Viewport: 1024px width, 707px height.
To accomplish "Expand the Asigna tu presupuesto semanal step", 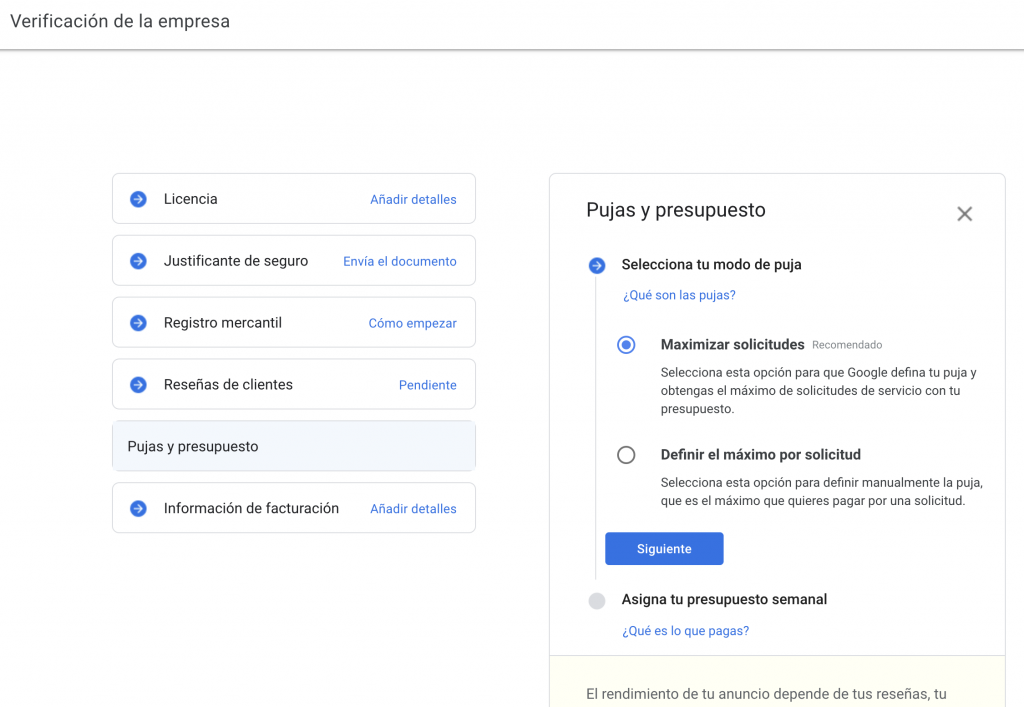I will pyautogui.click(x=724, y=600).
